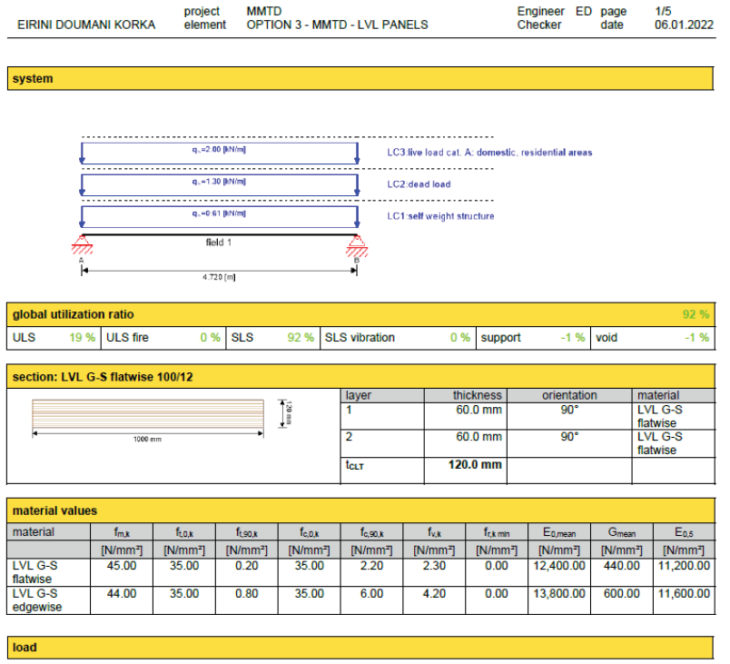
Task: Click the 'Engineer' label in the header
Action: click(x=541, y=12)
